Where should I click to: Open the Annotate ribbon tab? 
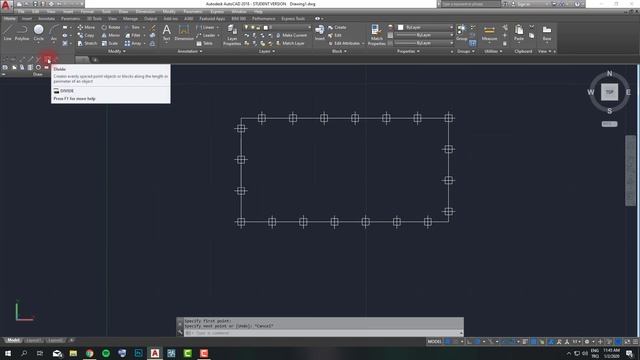pos(46,18)
